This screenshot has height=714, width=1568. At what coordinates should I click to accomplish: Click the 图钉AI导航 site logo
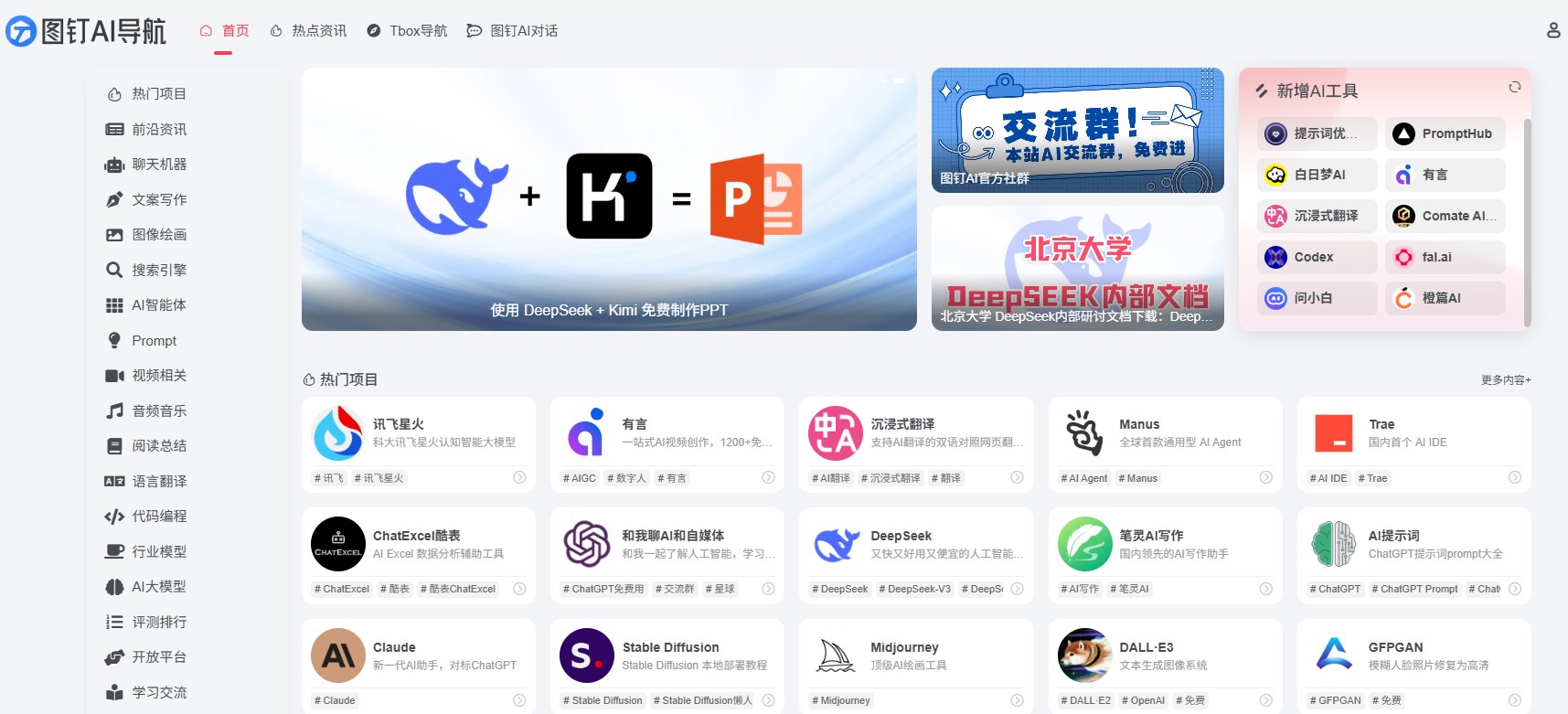point(86,31)
